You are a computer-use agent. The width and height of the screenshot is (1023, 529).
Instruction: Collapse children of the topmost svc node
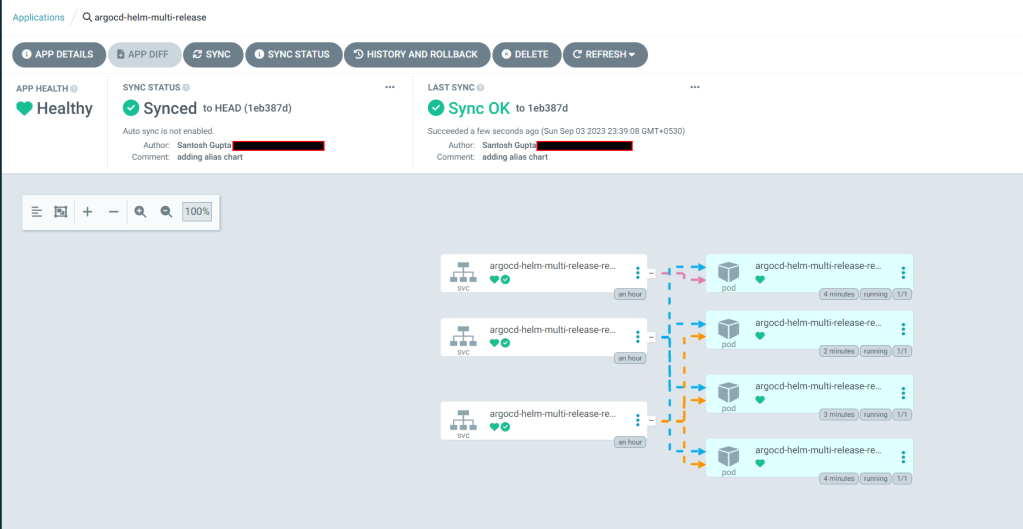tap(650, 273)
